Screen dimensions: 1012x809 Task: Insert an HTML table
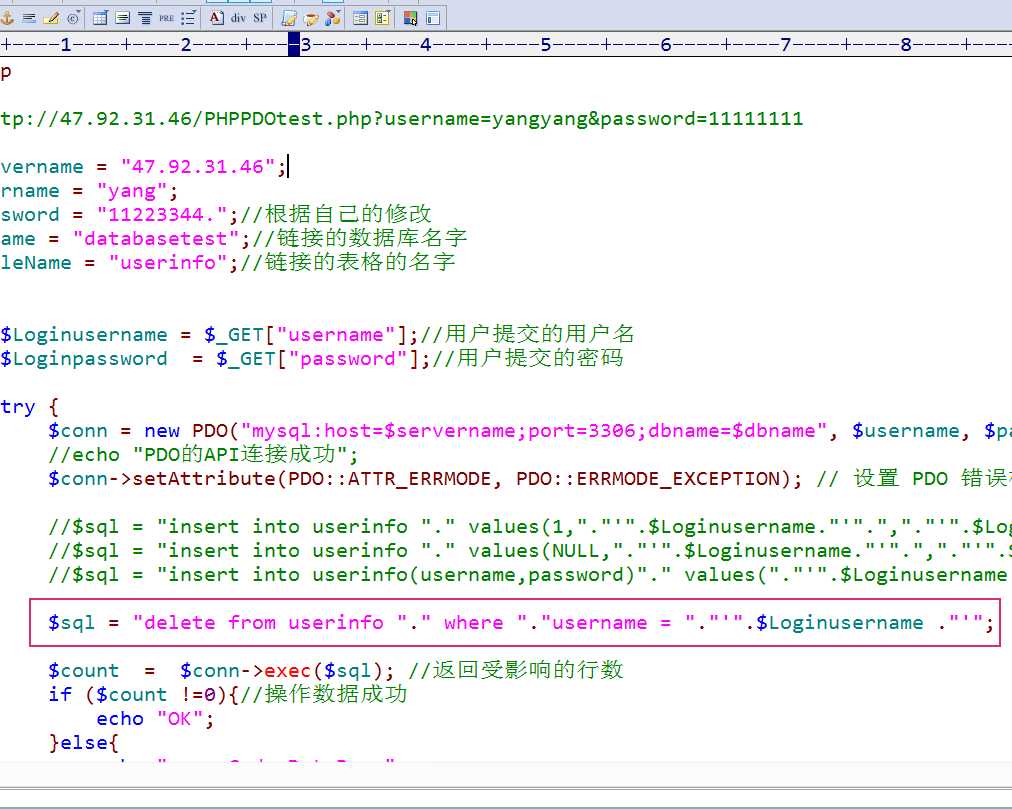pyautogui.click(x=100, y=18)
